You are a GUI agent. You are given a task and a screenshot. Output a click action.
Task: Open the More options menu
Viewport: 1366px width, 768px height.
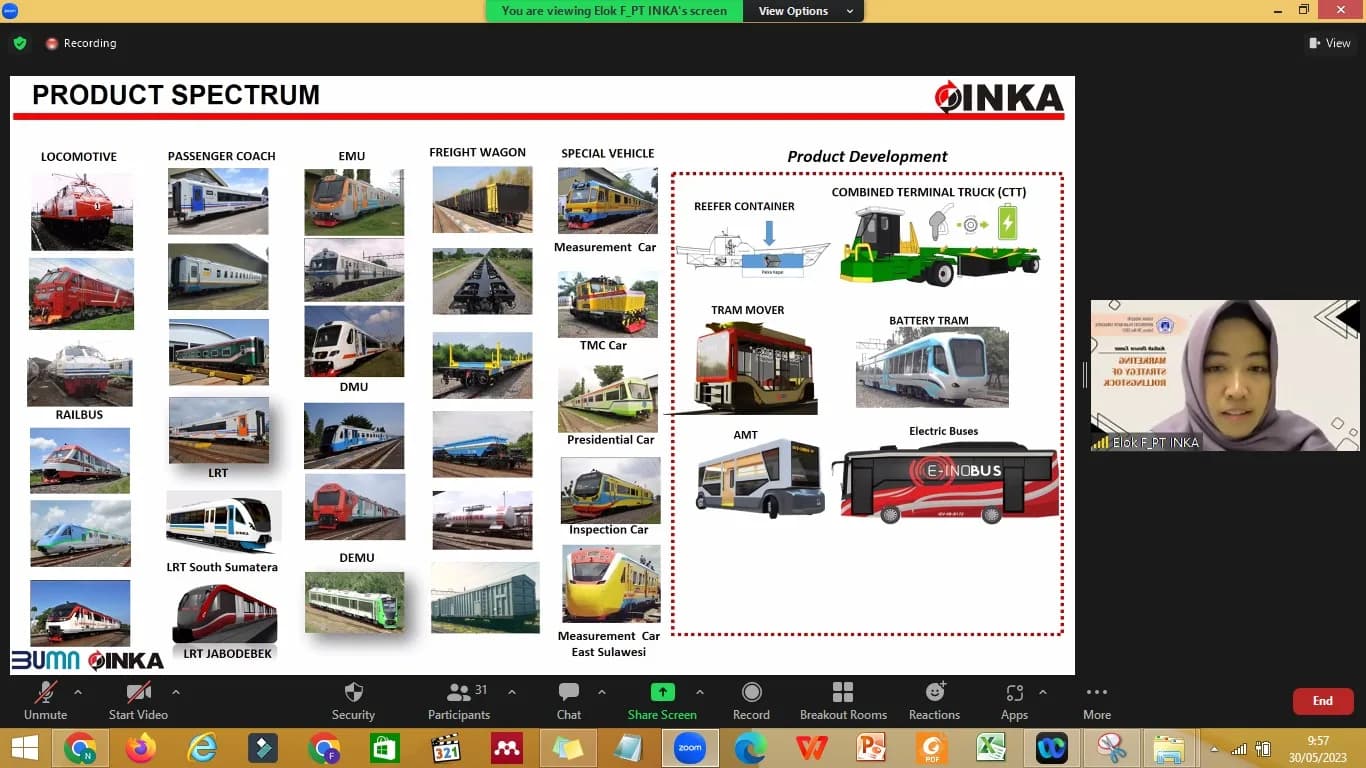[x=1097, y=700]
